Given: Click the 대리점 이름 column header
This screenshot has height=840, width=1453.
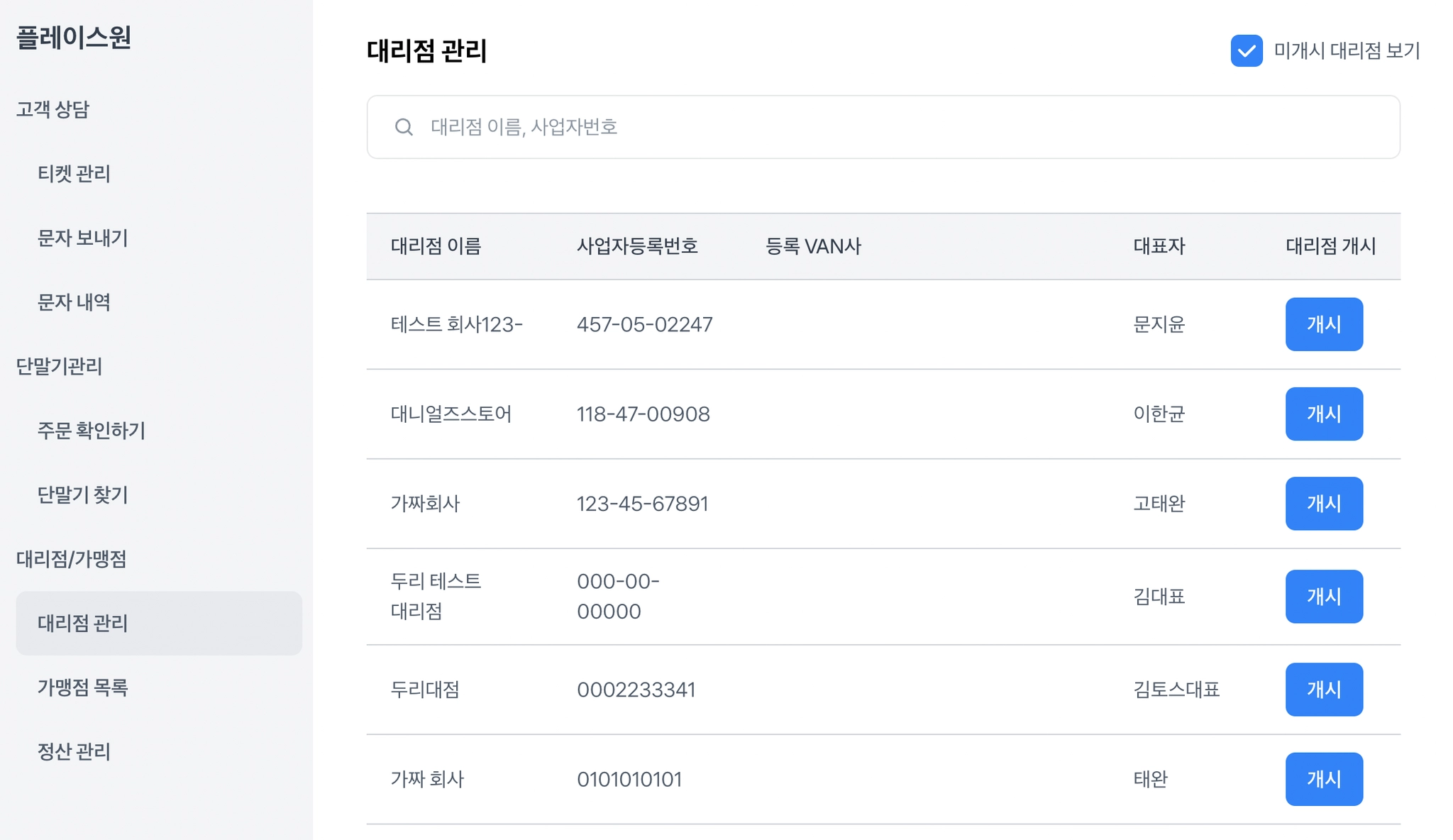Looking at the screenshot, I should pos(436,246).
